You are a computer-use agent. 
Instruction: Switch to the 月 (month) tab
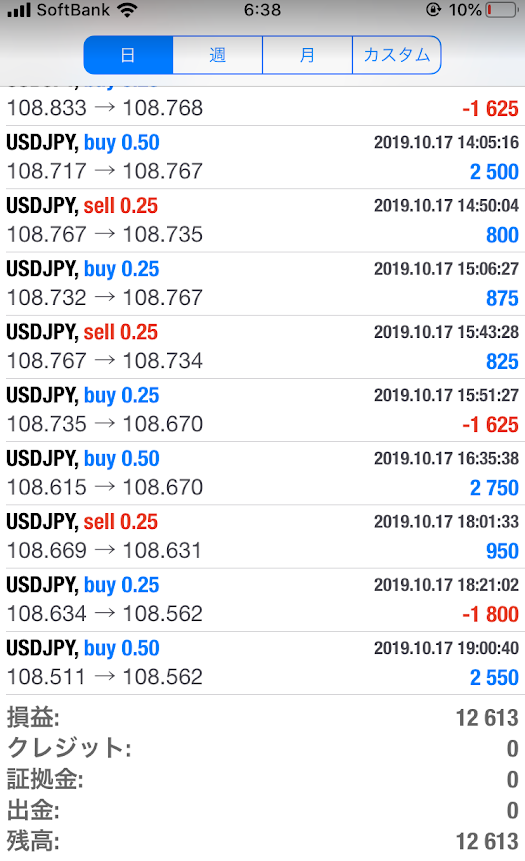307,55
